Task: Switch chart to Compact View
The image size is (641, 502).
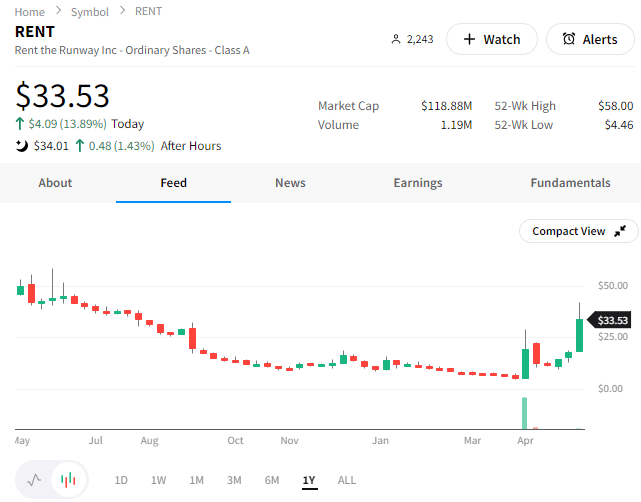Action: (x=578, y=231)
